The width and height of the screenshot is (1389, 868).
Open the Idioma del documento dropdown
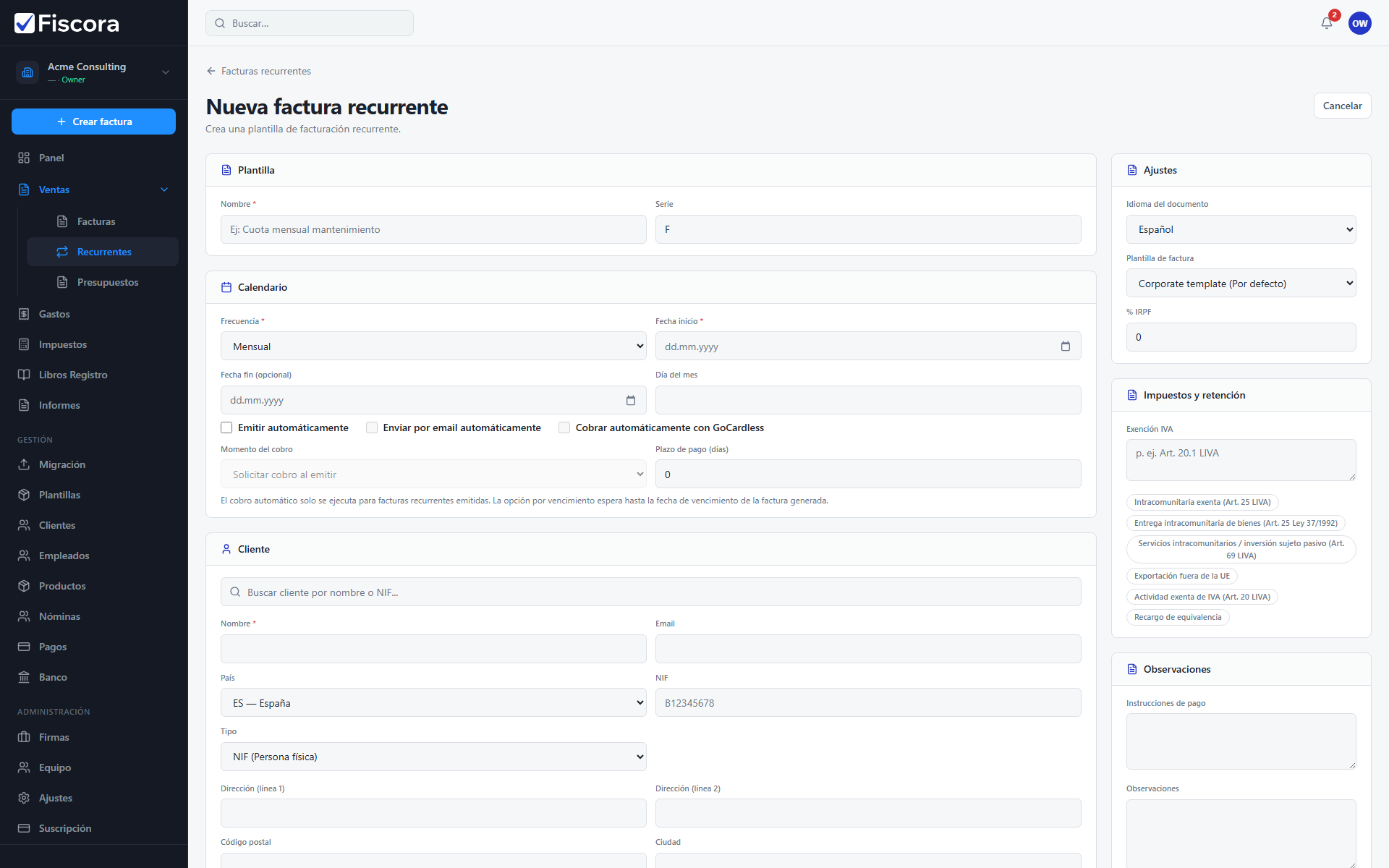1241,229
